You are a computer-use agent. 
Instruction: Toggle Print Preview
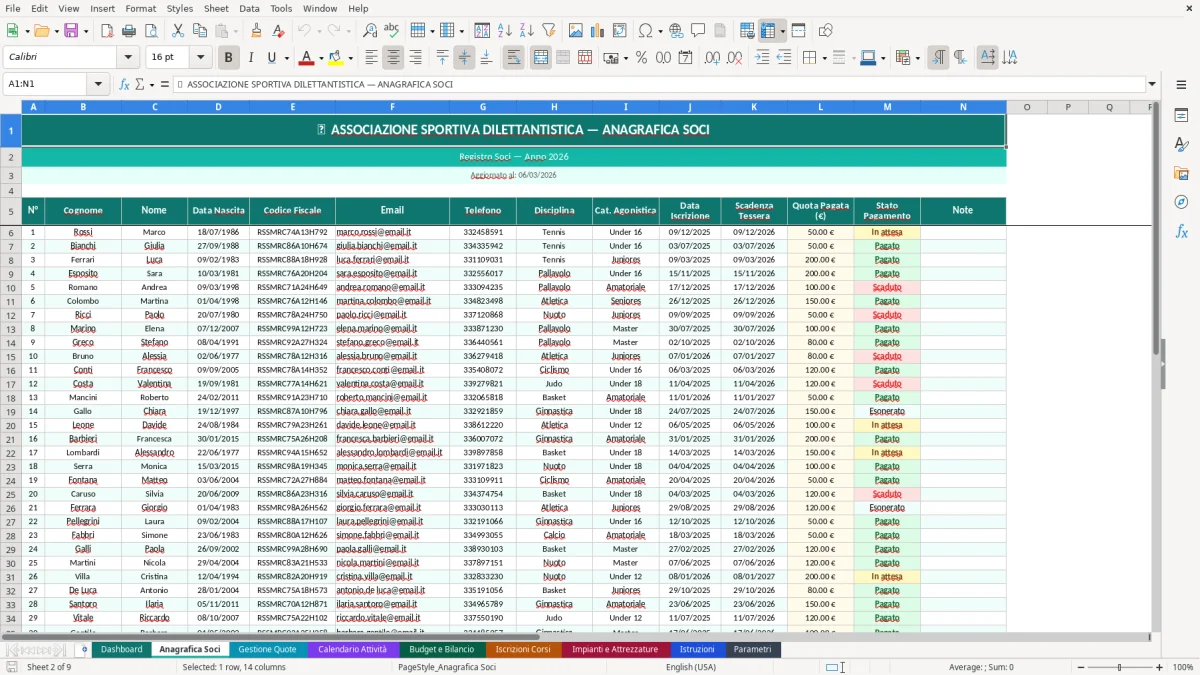[x=150, y=31]
